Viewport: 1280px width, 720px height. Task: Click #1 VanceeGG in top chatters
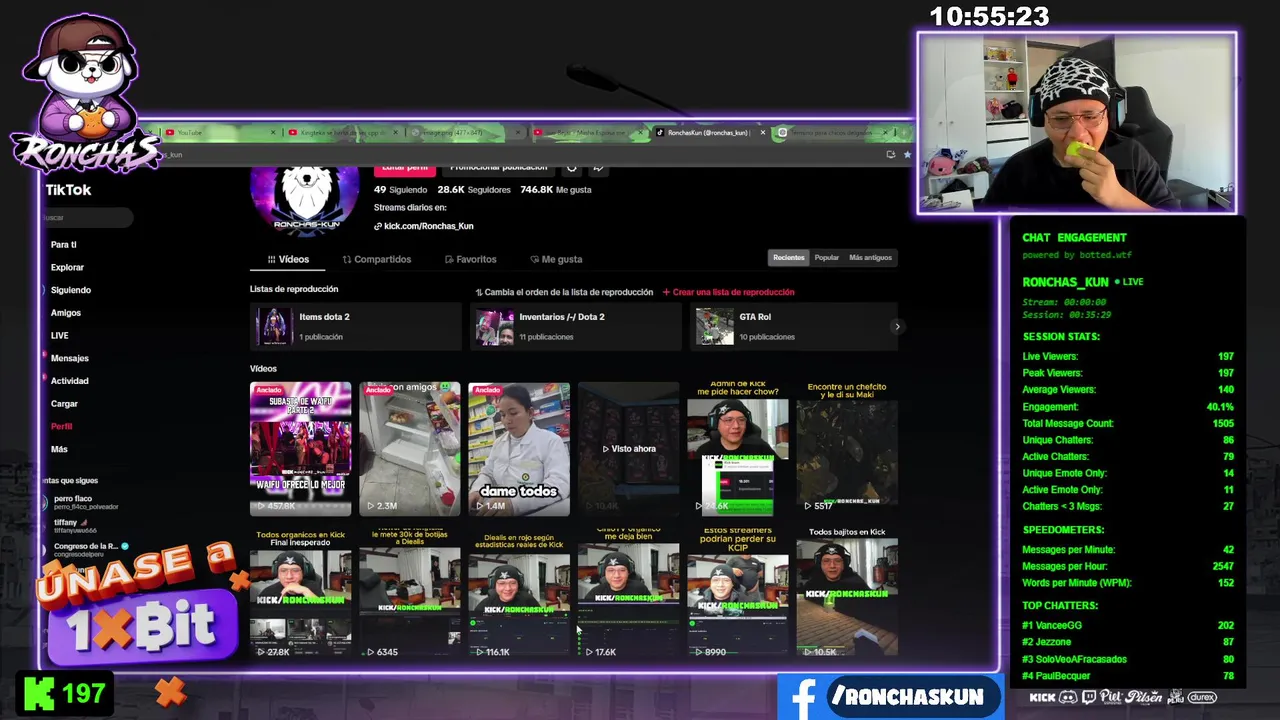[x=1127, y=625]
